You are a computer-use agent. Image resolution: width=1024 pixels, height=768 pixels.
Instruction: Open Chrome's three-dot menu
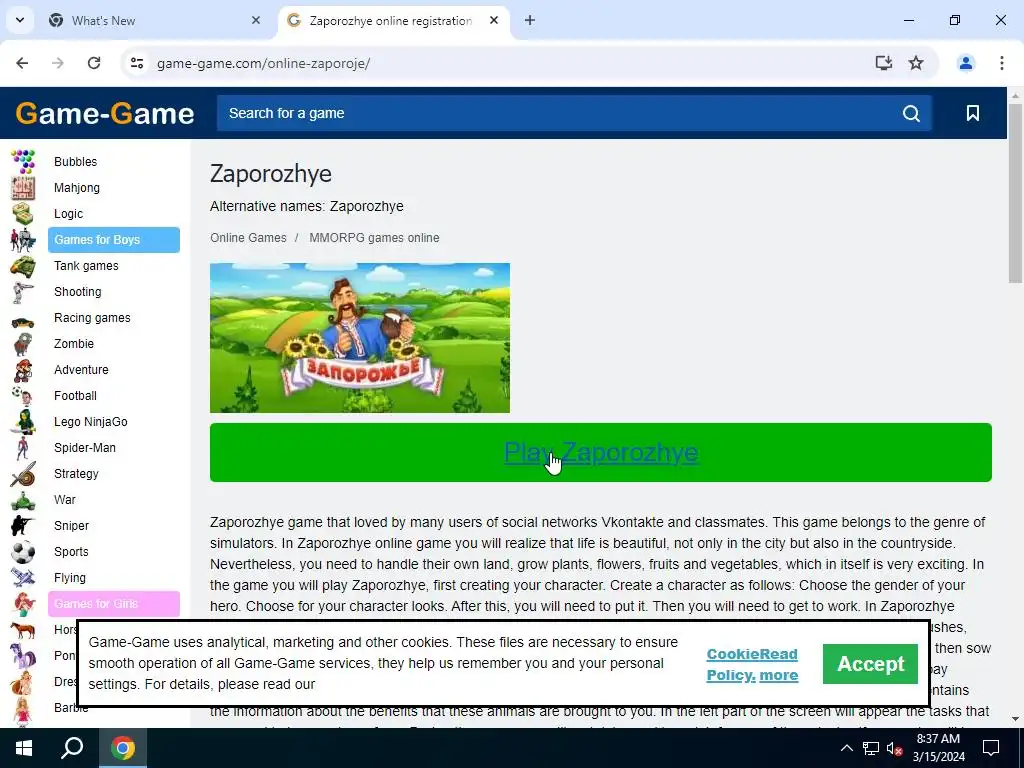click(1001, 63)
